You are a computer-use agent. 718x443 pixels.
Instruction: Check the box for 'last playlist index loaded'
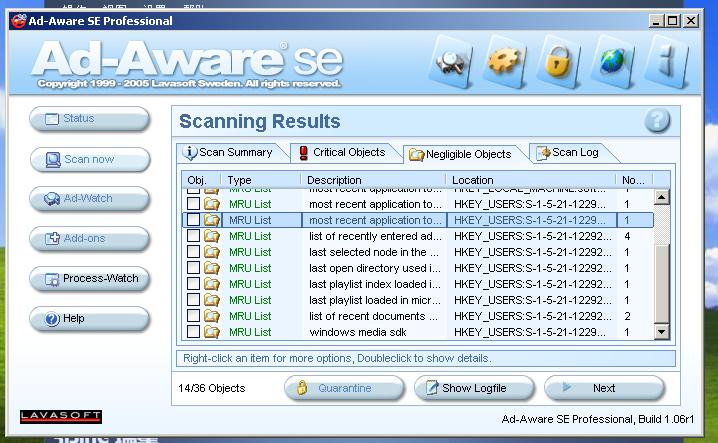193,284
